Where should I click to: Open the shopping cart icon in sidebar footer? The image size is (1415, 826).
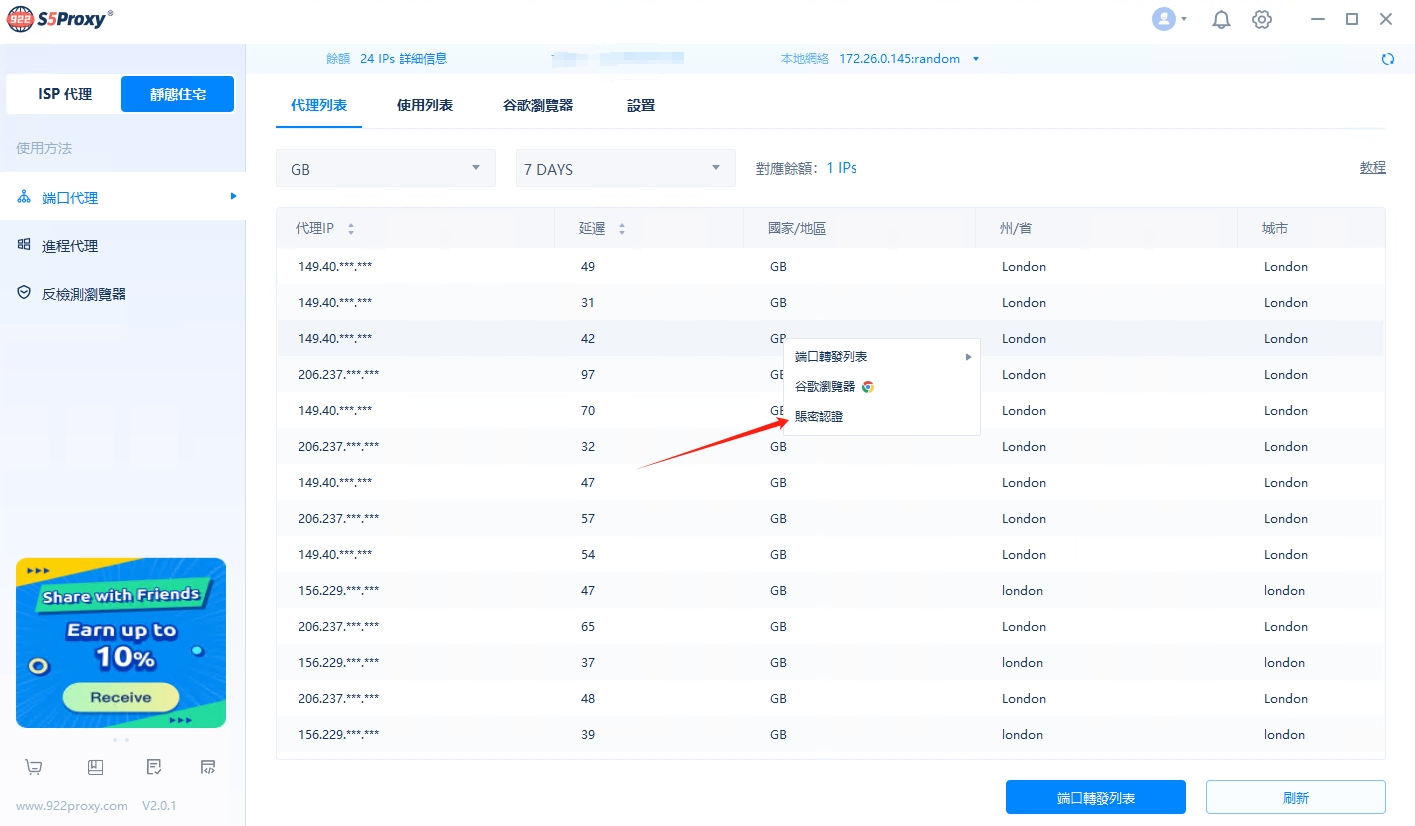(34, 767)
